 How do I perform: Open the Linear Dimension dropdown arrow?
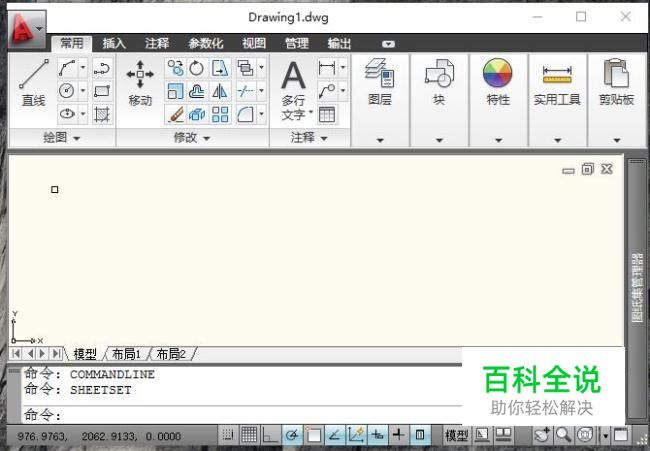click(x=343, y=68)
